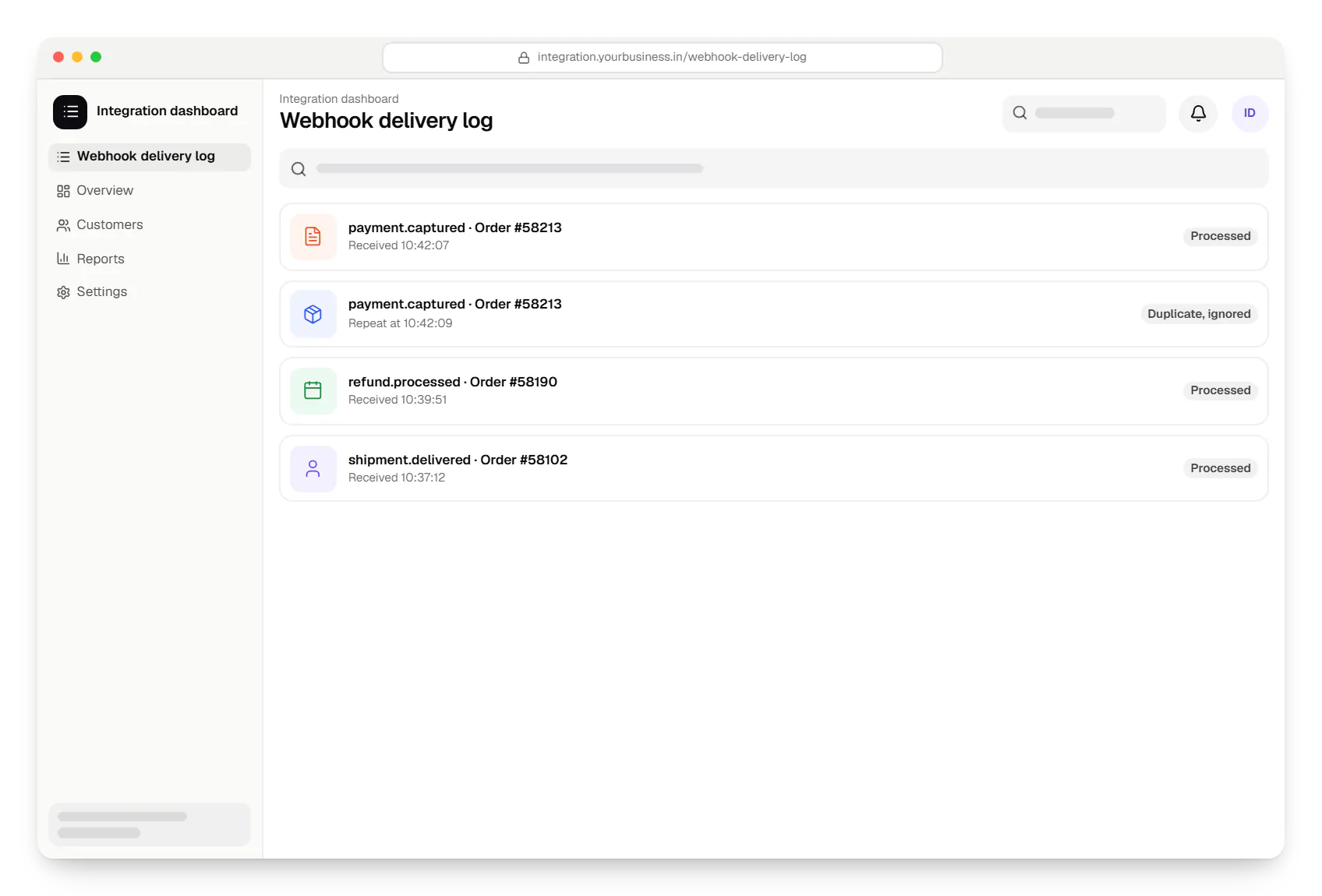Screen dimensions: 1322x896
Task: Click the Webhook delivery log list icon
Action: click(x=63, y=157)
